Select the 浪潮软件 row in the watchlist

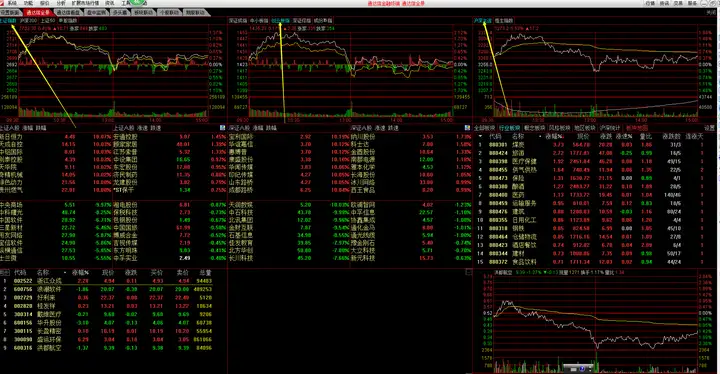[x=107, y=289]
